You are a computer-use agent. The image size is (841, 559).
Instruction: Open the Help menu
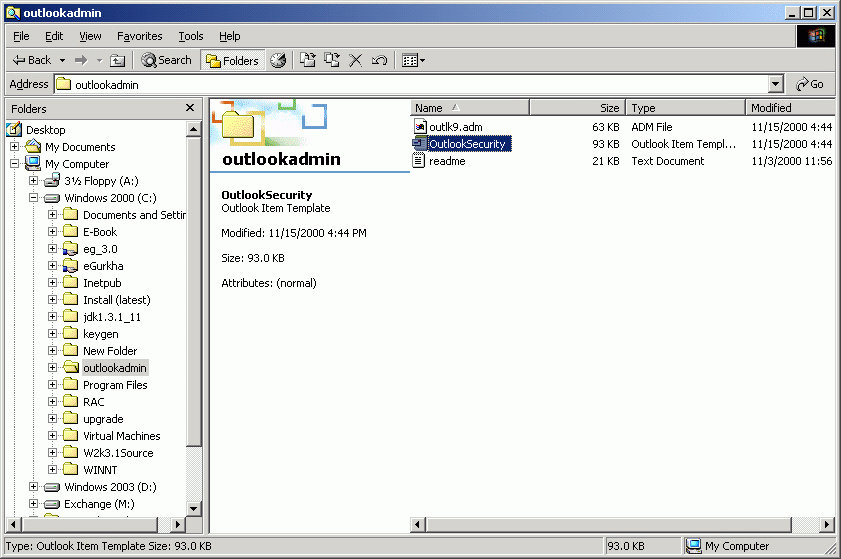(x=230, y=36)
